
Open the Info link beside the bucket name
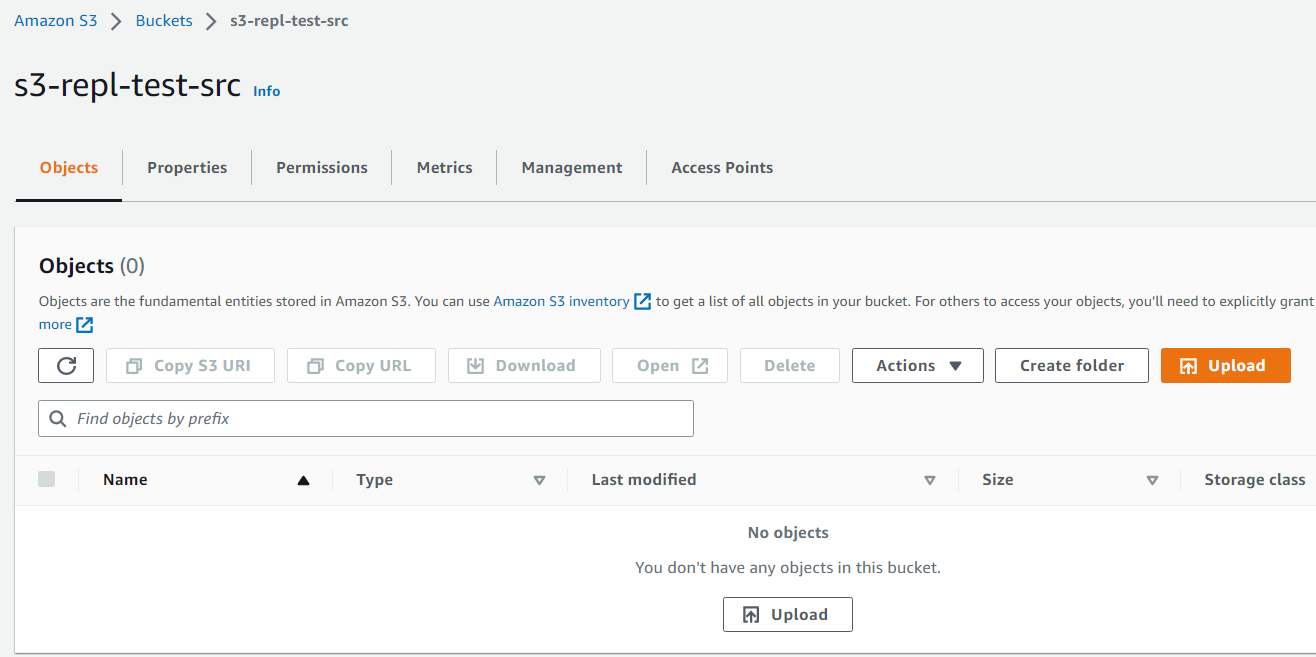click(x=266, y=91)
